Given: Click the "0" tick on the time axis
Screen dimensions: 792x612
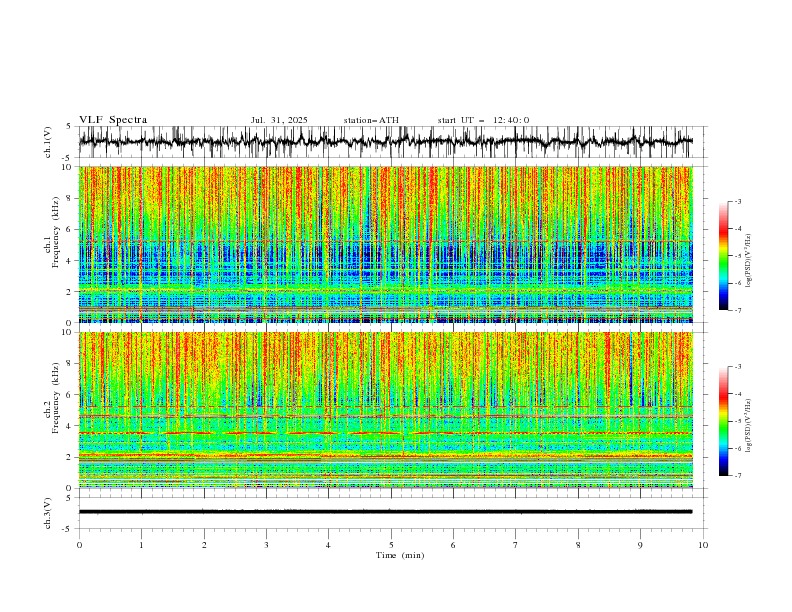Looking at the screenshot, I should [x=79, y=545].
